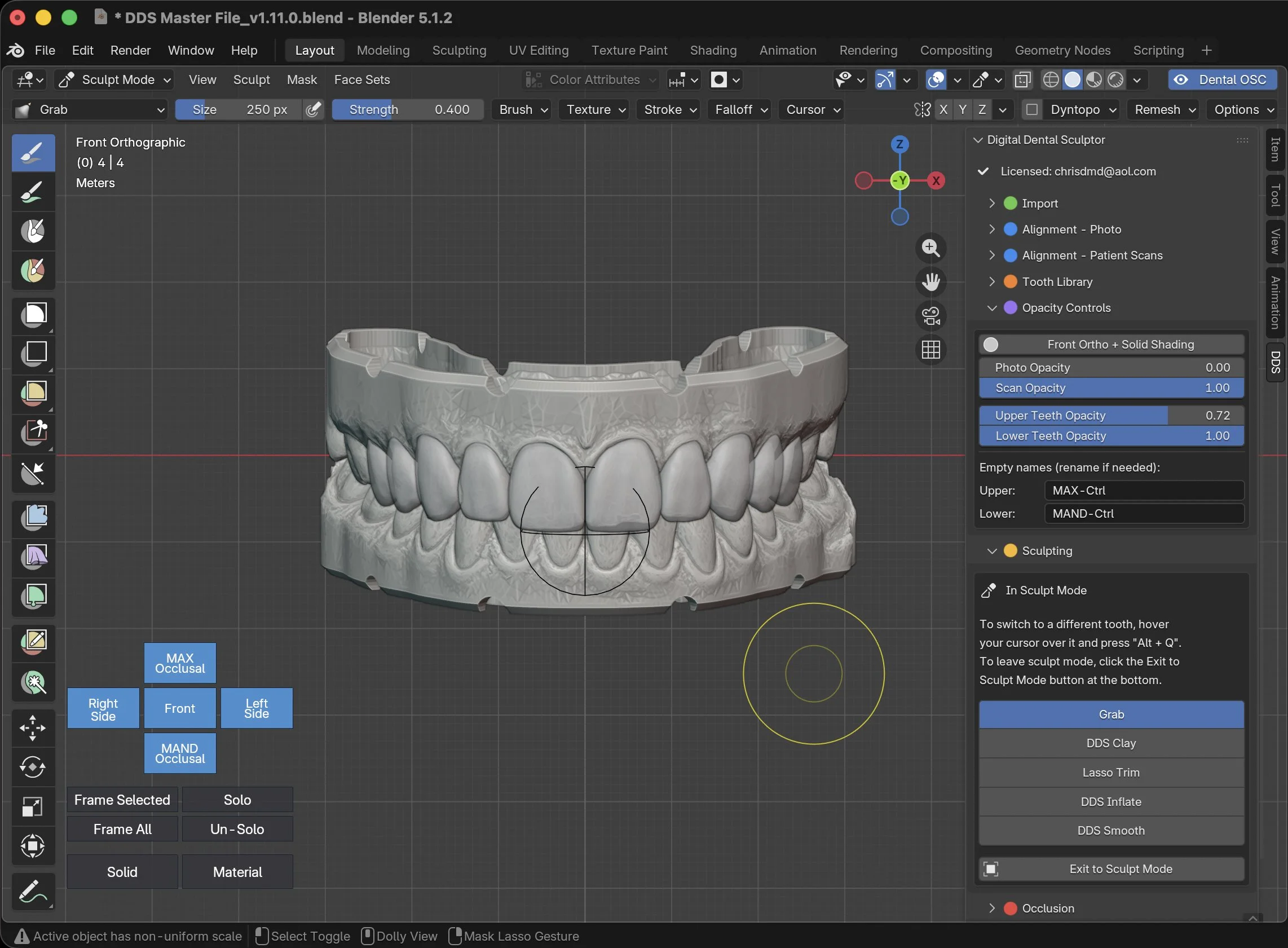Select the Mask by Color tool
This screenshot has width=1288, height=948.
click(x=33, y=682)
